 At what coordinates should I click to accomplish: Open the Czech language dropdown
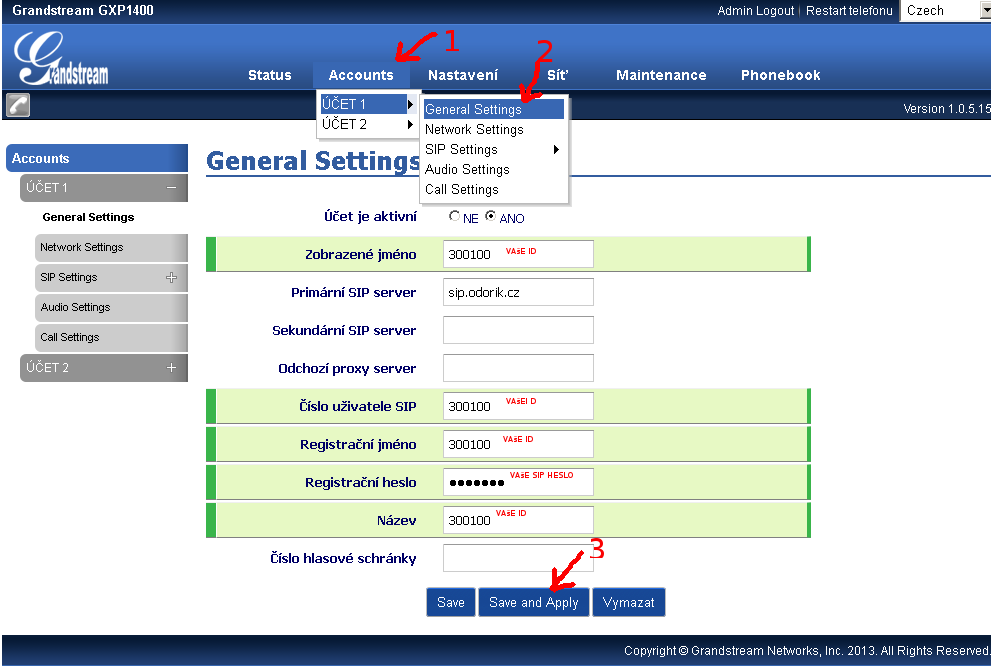tap(944, 11)
